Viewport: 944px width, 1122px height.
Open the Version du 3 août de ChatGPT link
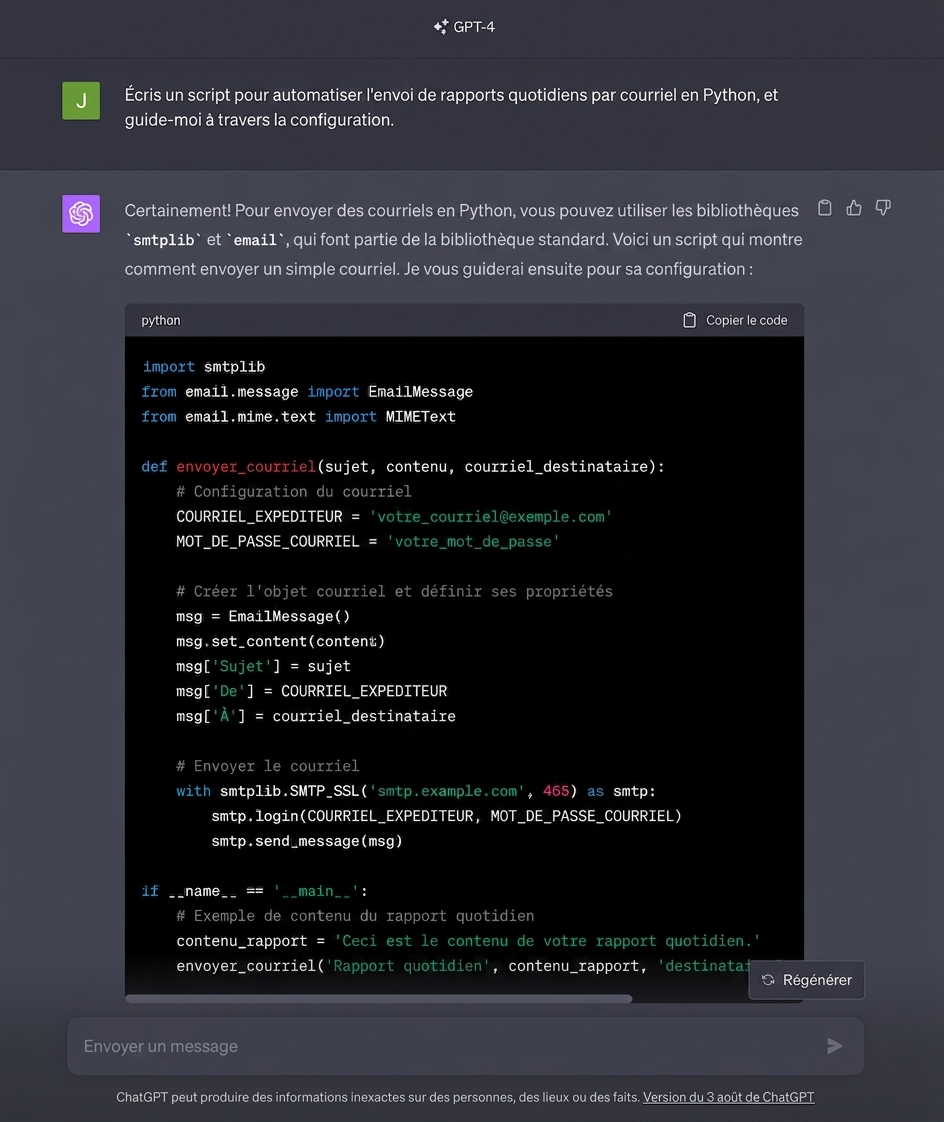point(729,1097)
